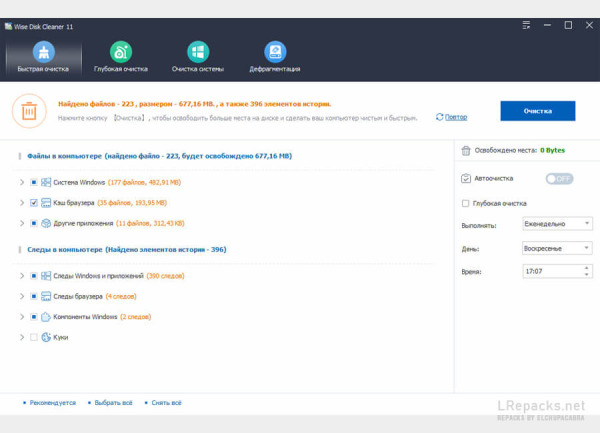The width and height of the screenshot is (600, 433).
Task: Expand the Куки row
Action: pyautogui.click(x=22, y=337)
